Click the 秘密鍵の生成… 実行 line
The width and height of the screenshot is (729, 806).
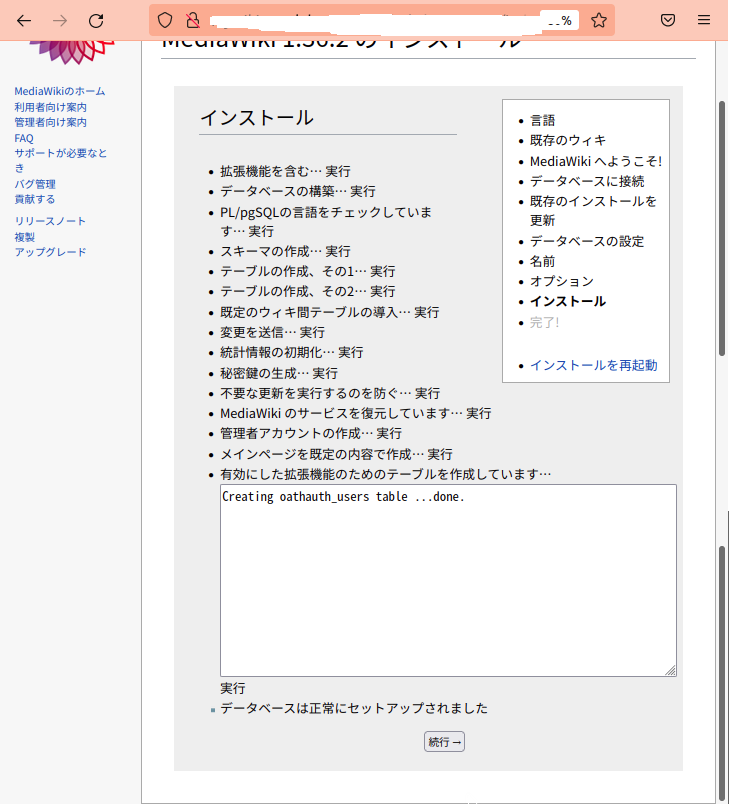point(279,373)
